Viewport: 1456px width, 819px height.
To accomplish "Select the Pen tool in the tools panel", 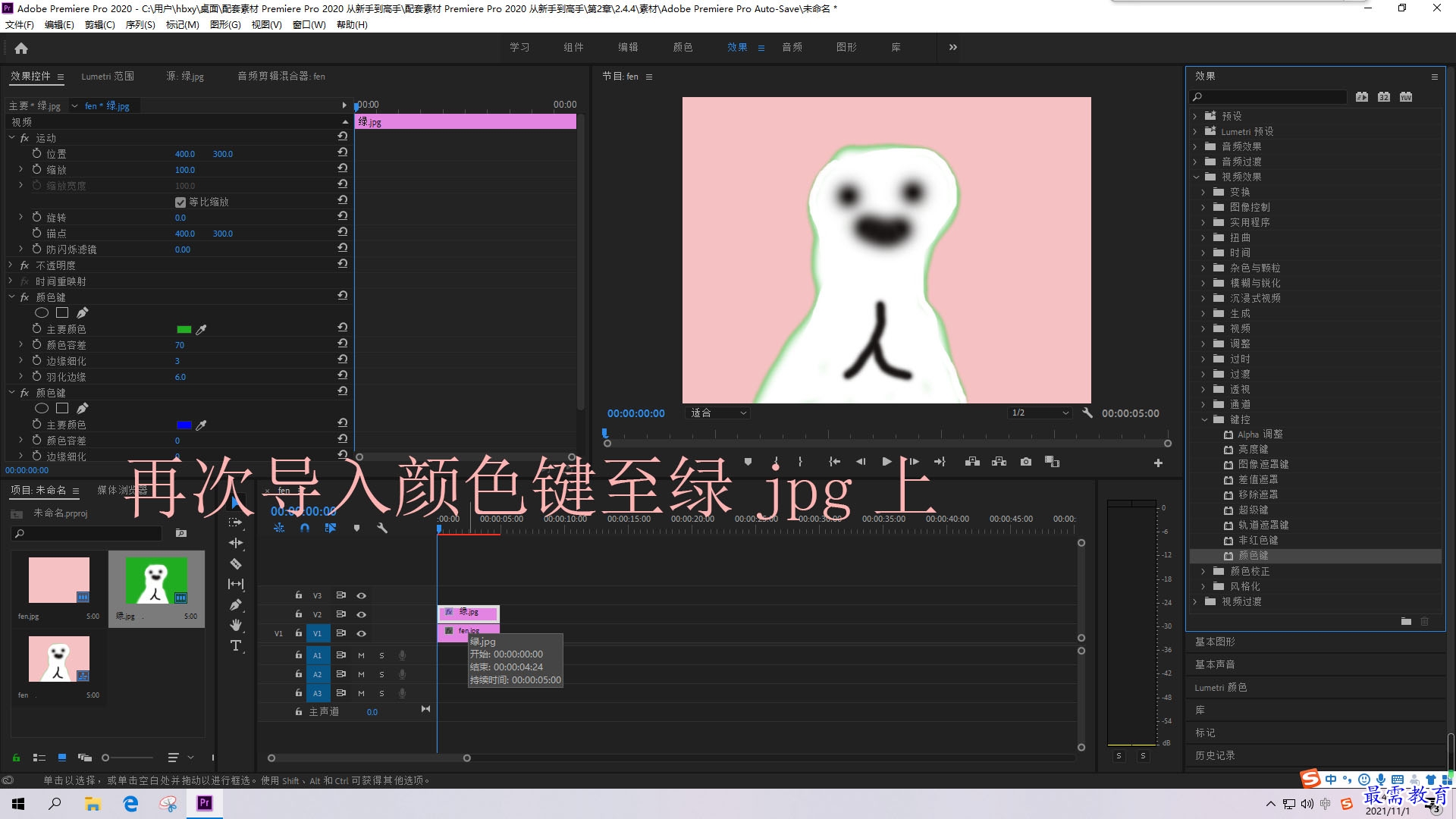I will (x=236, y=604).
